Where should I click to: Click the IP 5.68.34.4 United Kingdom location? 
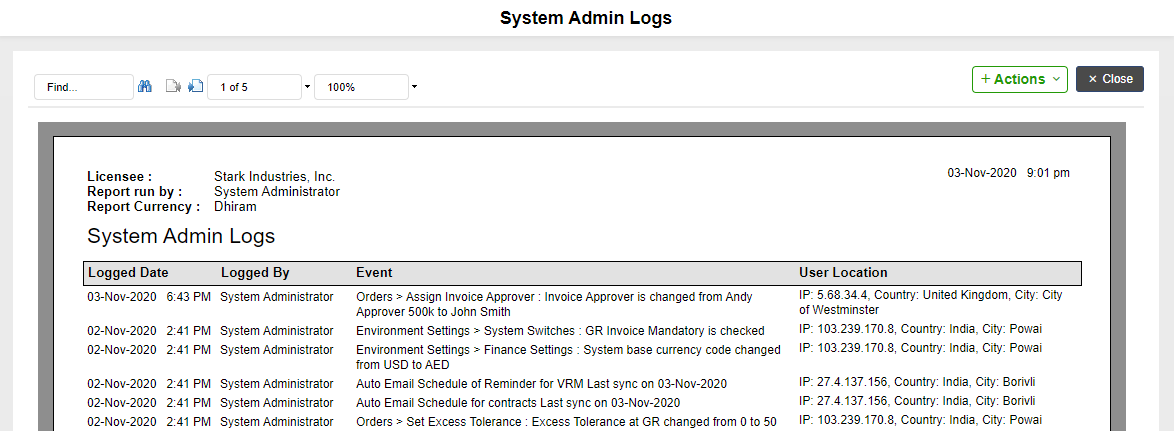tap(931, 302)
